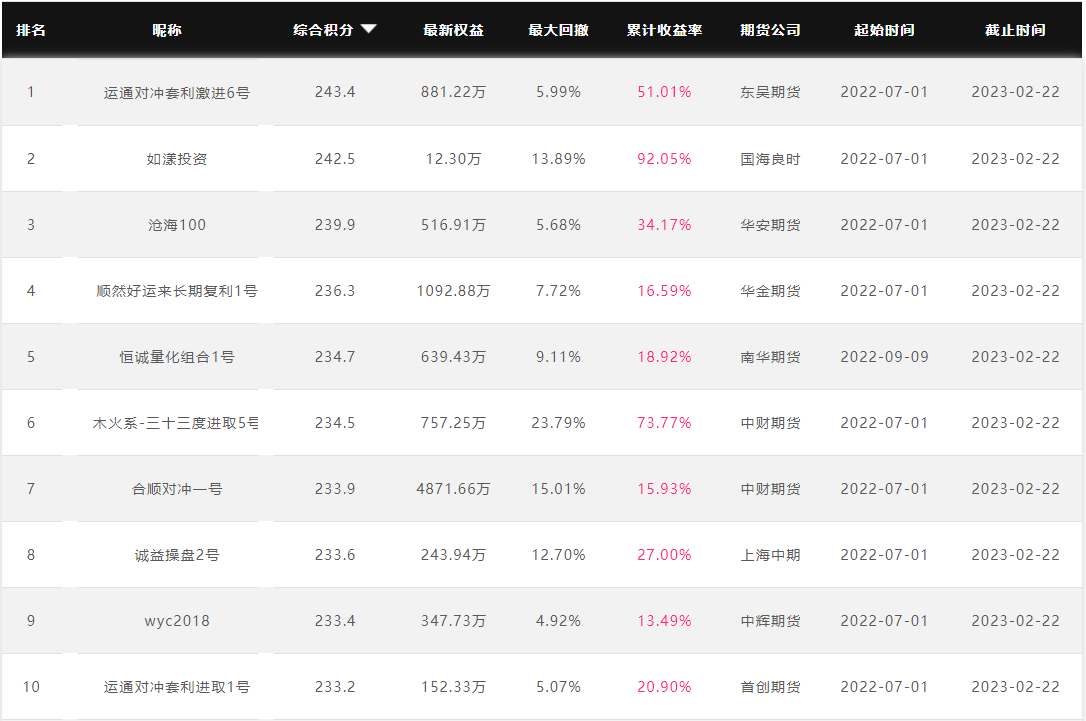Select futures company 华金期货
Viewport: 1086px width, 721px height.
(770, 291)
